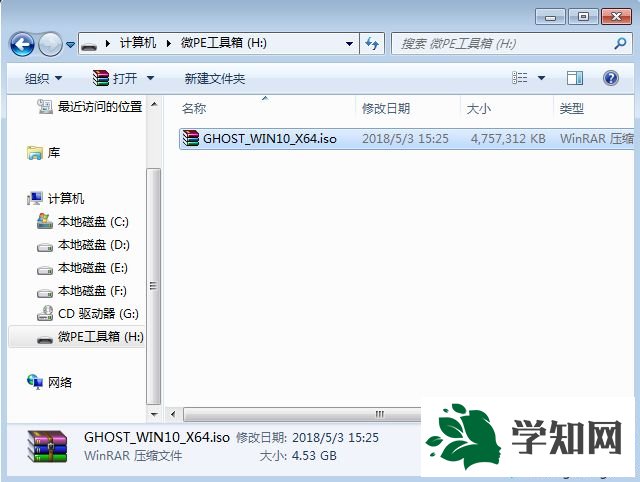640x482 pixels.
Task: Open 本地磁盘 (D:) in the tree
Action: [x=94, y=244]
